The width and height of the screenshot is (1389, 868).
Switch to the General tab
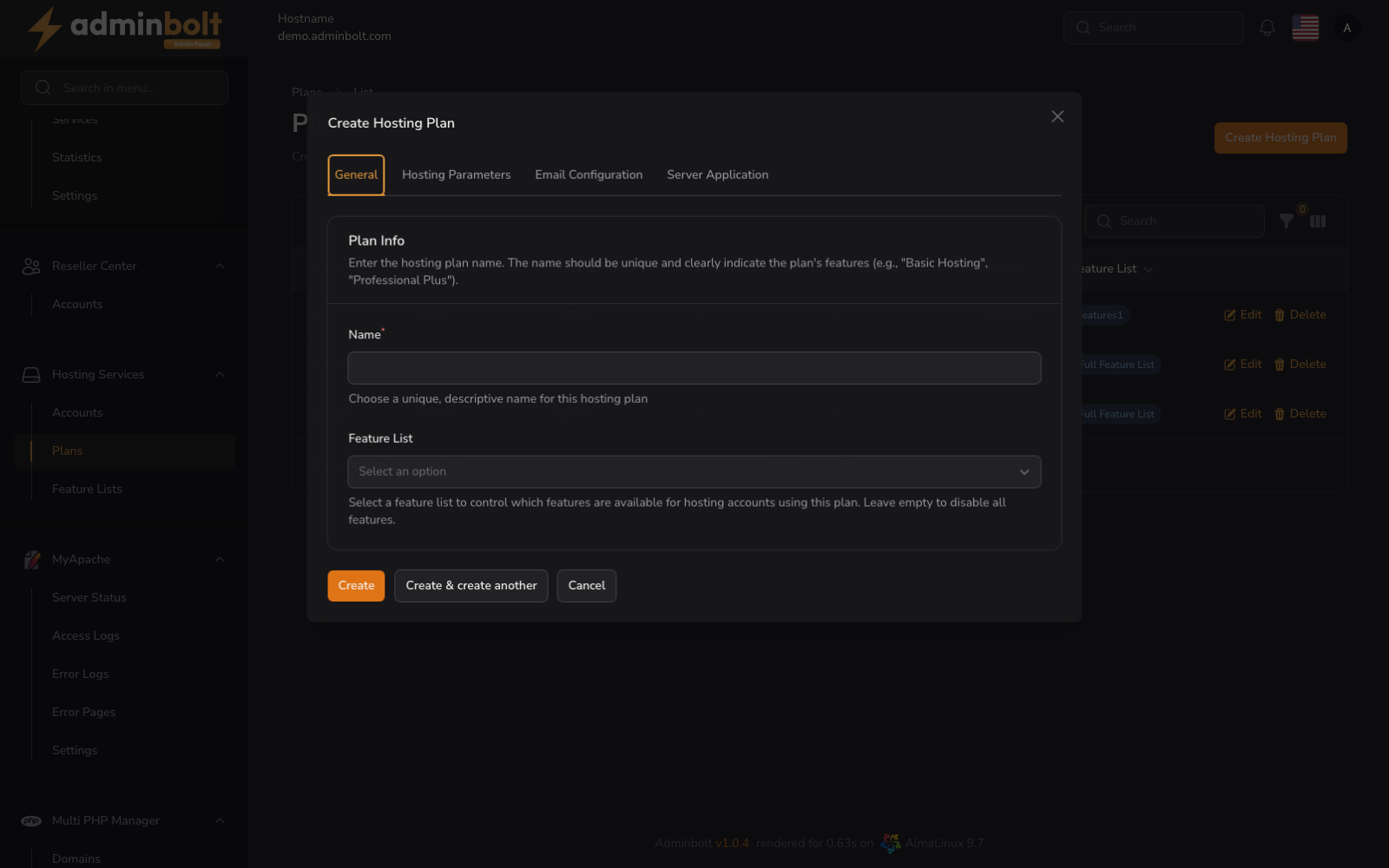pyautogui.click(x=356, y=174)
